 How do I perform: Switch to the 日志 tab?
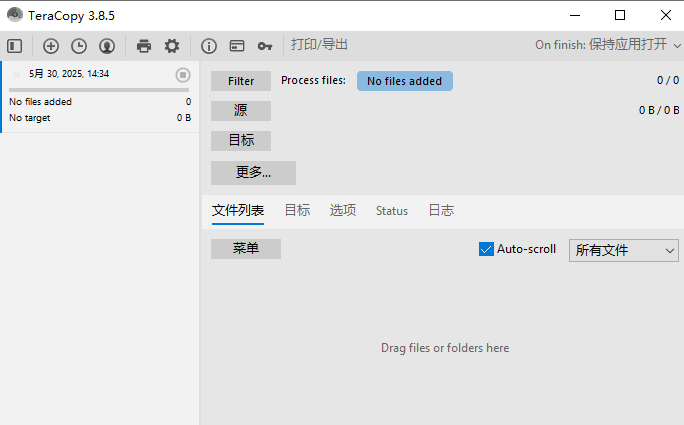441,211
